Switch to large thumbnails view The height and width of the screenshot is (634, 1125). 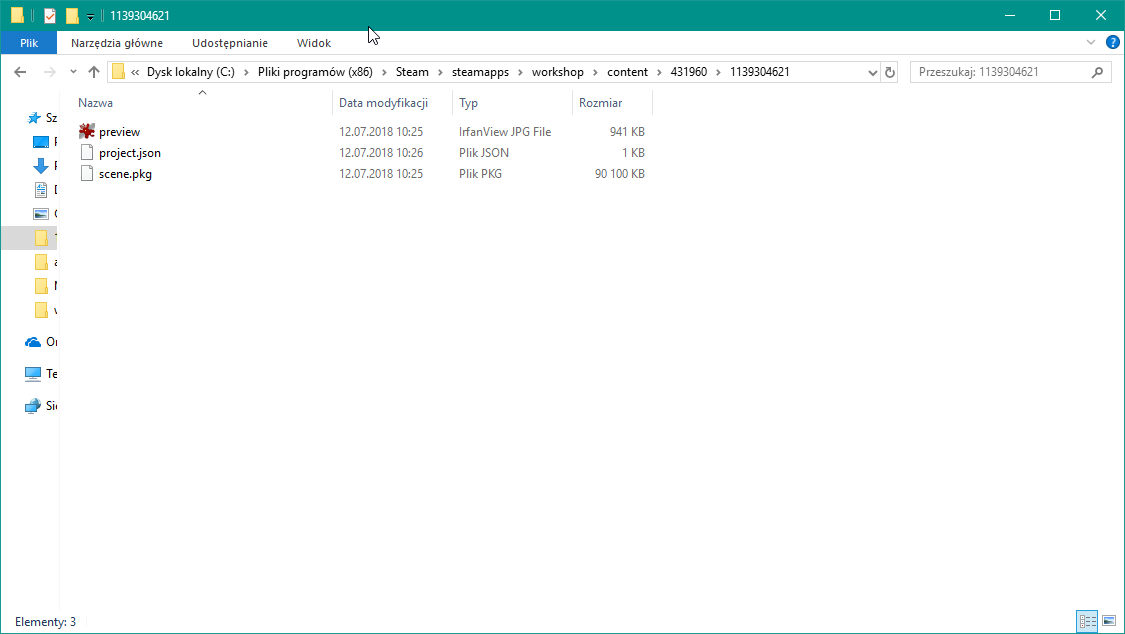click(1111, 621)
